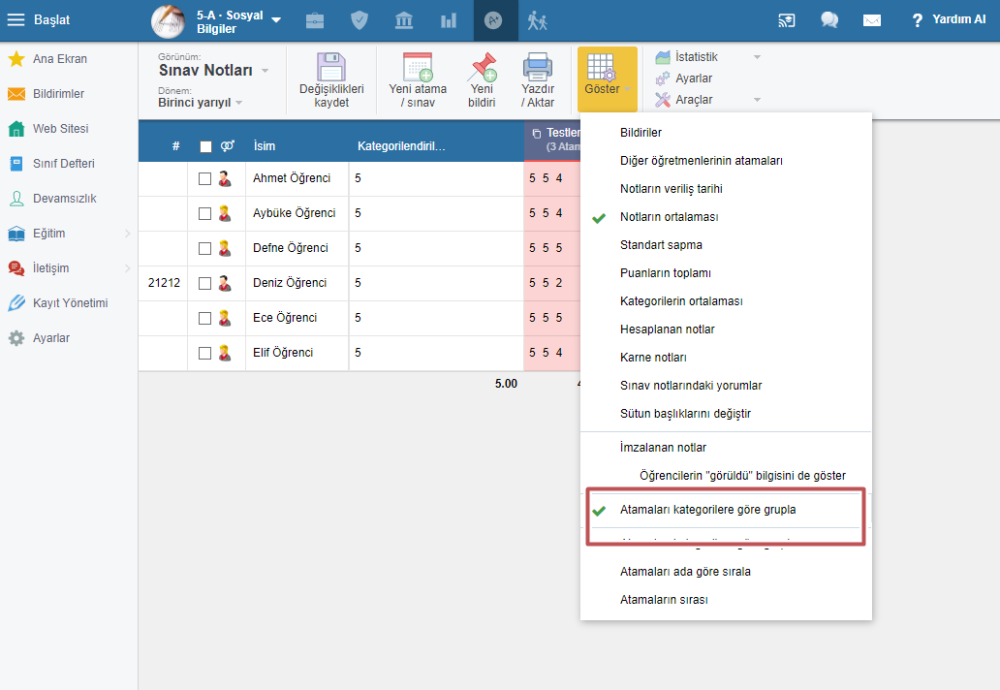Check the box for Elif Öğrenci
The image size is (1000, 690).
point(205,353)
